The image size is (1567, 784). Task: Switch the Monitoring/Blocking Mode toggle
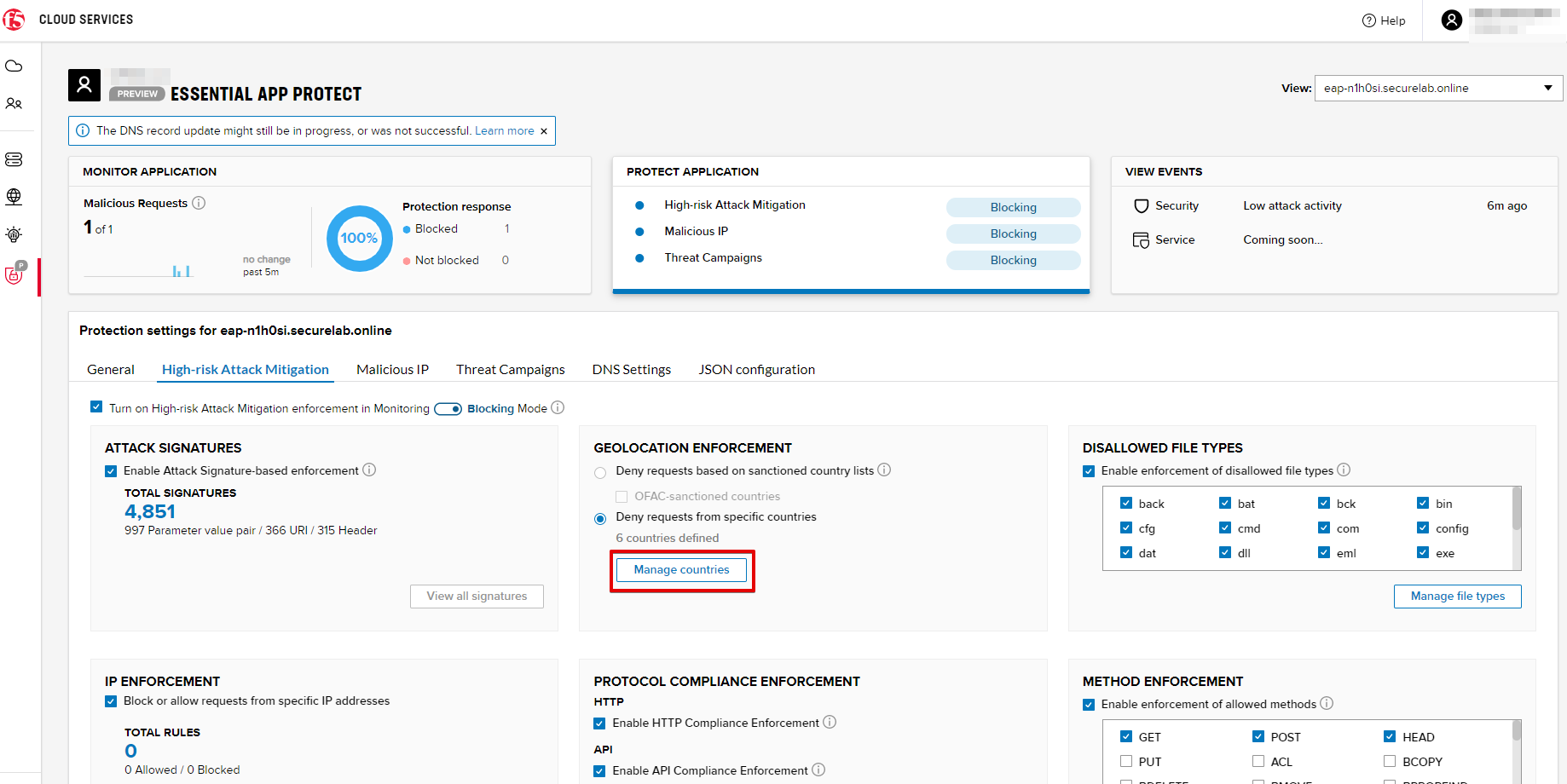tap(448, 409)
